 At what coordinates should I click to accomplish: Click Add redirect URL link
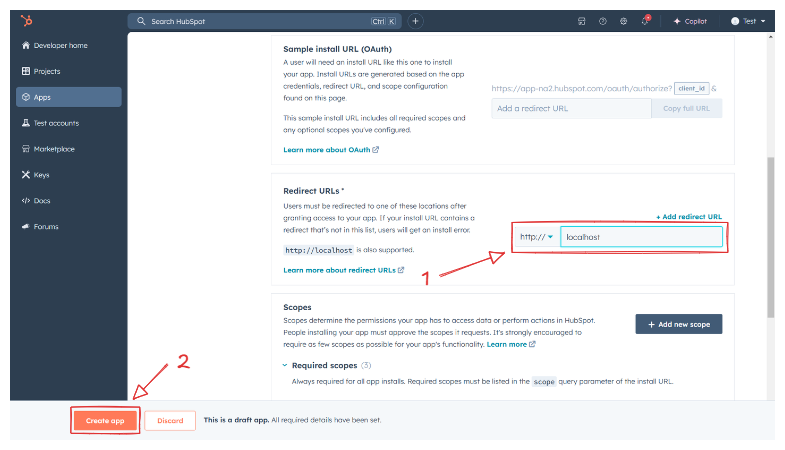click(x=689, y=217)
